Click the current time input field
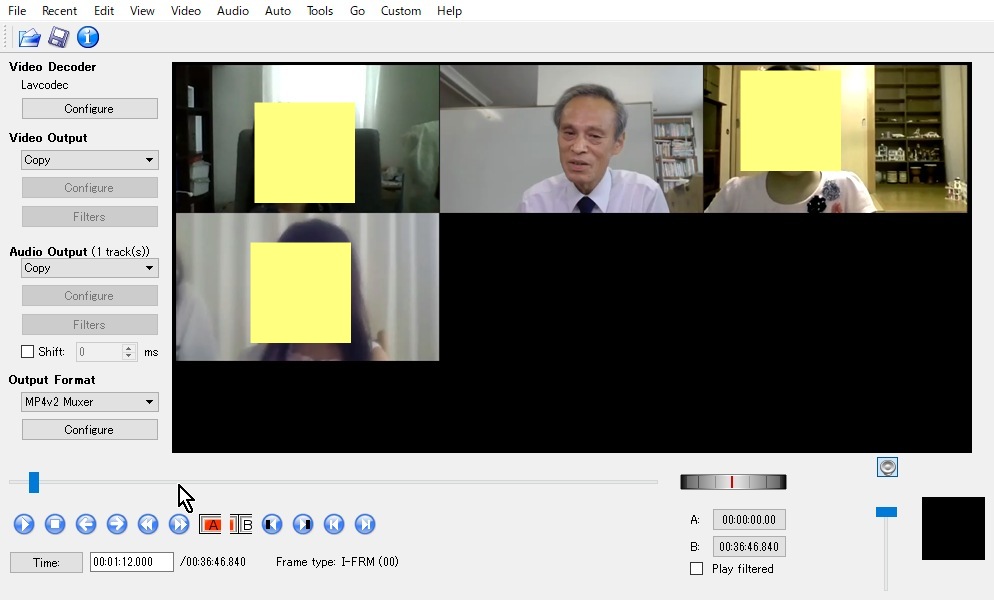 tap(131, 562)
